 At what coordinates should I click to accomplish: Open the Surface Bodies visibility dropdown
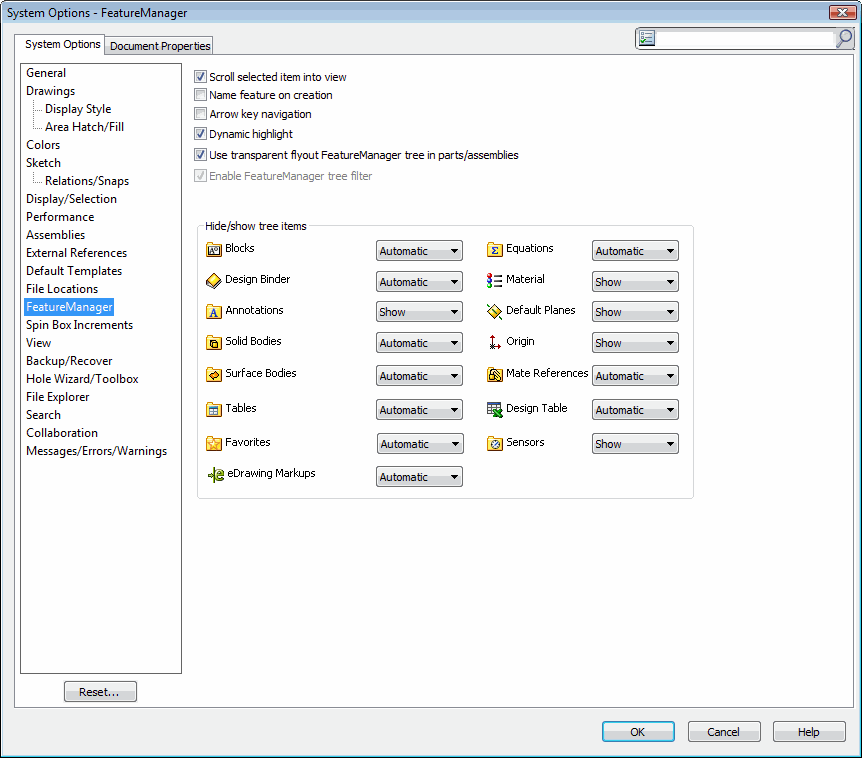(x=419, y=376)
